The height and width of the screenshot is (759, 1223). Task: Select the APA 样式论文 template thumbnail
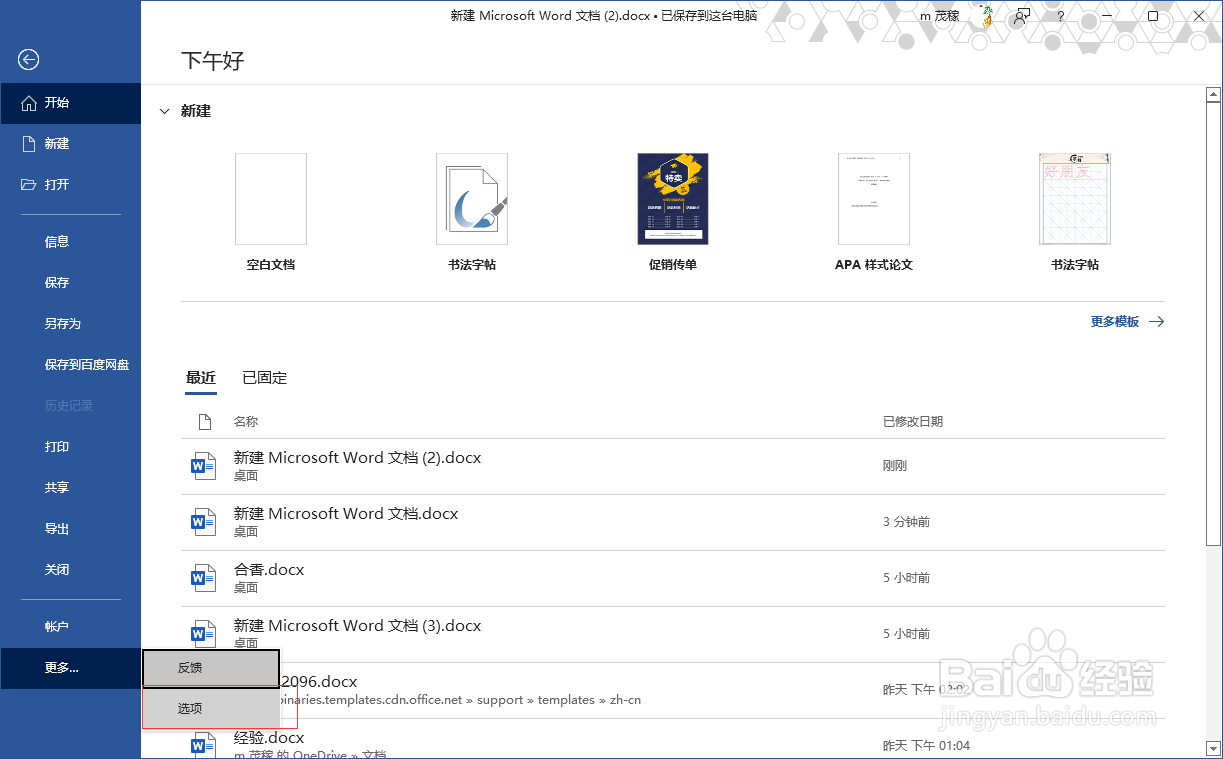click(874, 199)
